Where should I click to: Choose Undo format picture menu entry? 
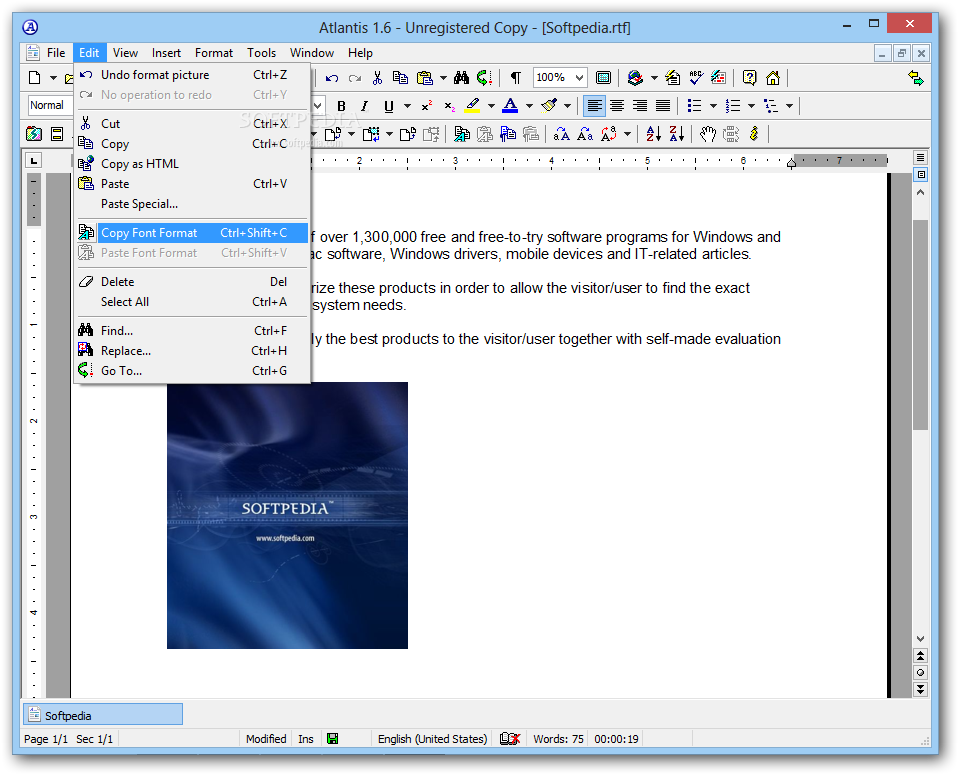click(192, 75)
